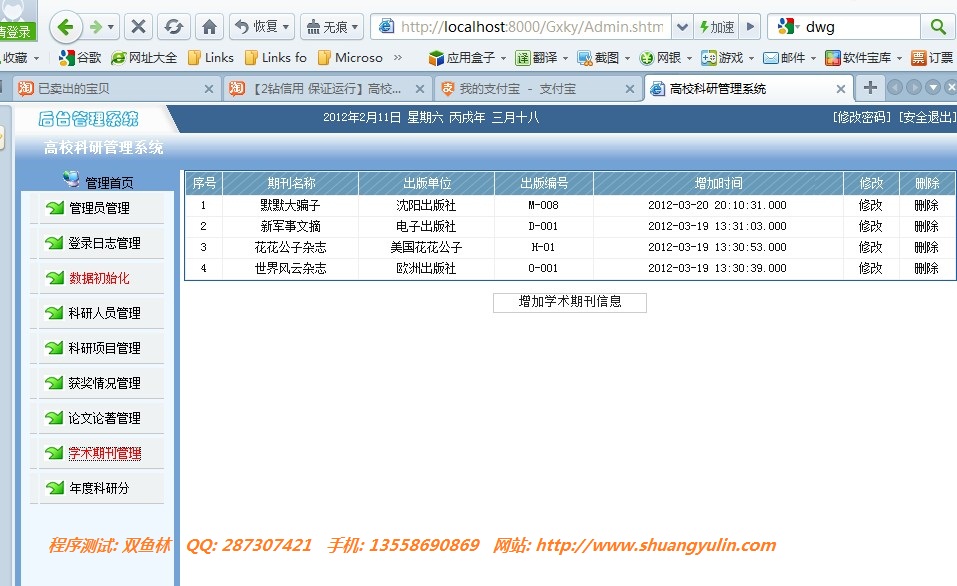Open a new tab with the plus button
Screen dimensions: 957x586
[x=870, y=88]
